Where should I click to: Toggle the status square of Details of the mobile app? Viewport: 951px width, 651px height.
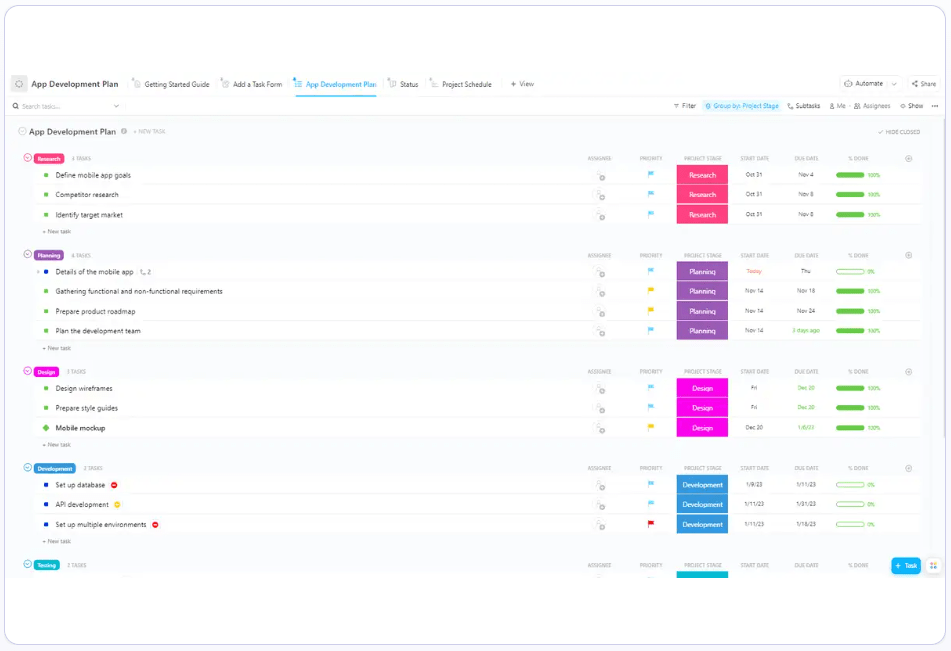tap(46, 272)
